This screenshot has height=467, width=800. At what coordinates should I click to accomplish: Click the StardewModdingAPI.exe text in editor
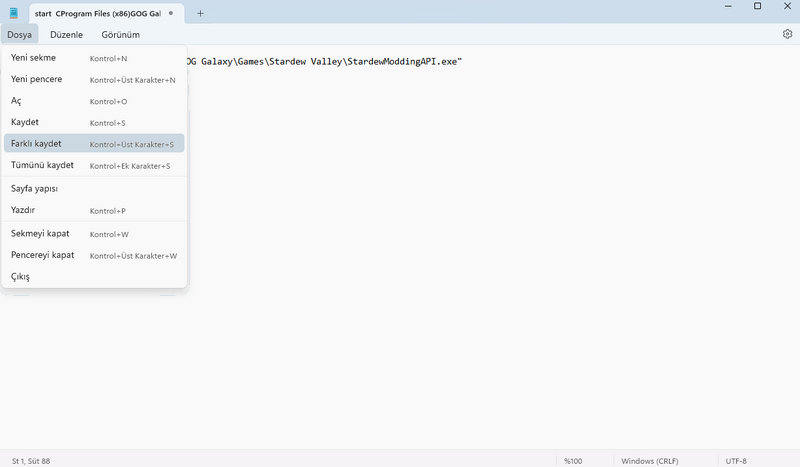click(x=402, y=61)
